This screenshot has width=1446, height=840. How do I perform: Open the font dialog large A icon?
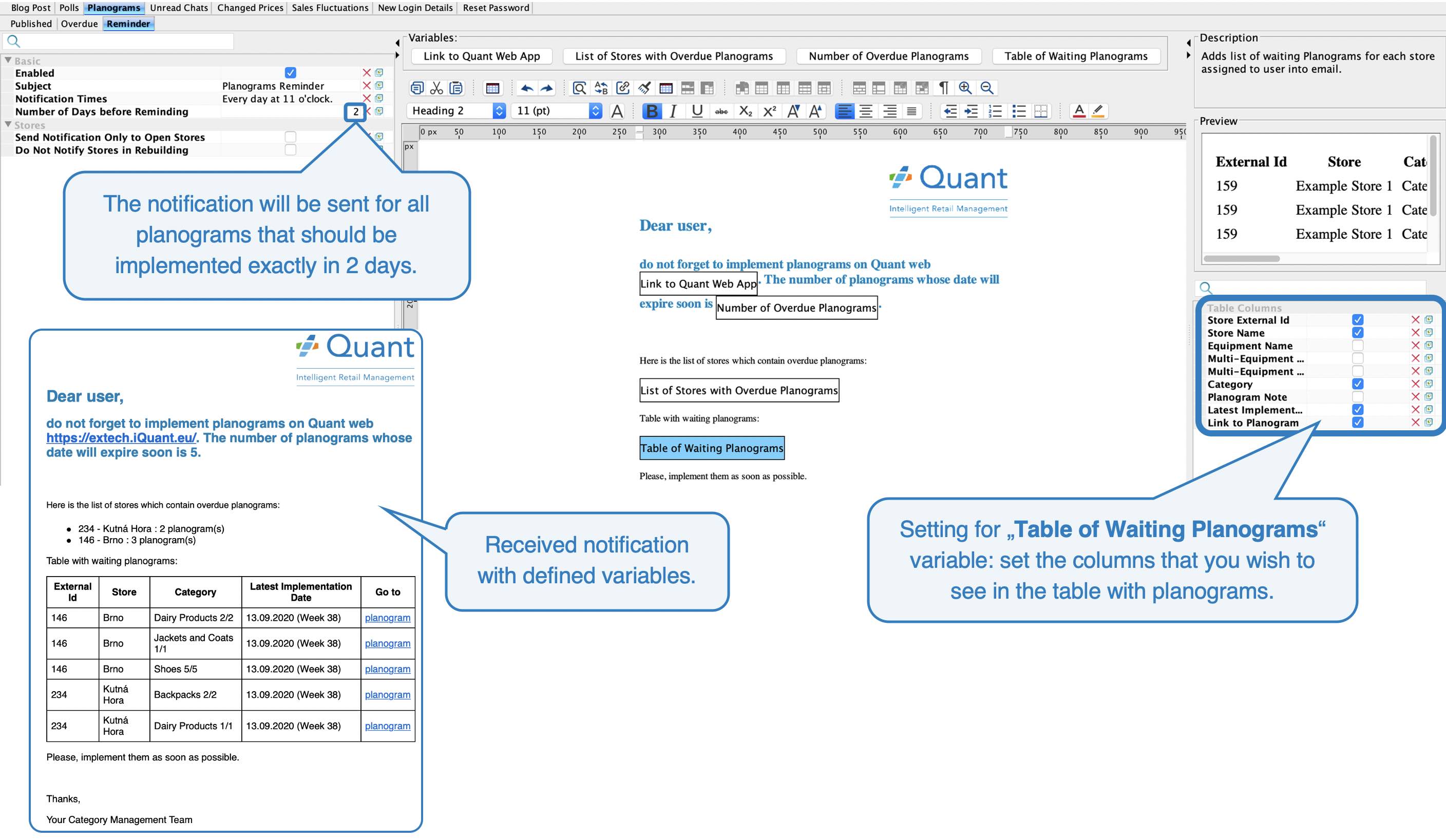[x=617, y=111]
